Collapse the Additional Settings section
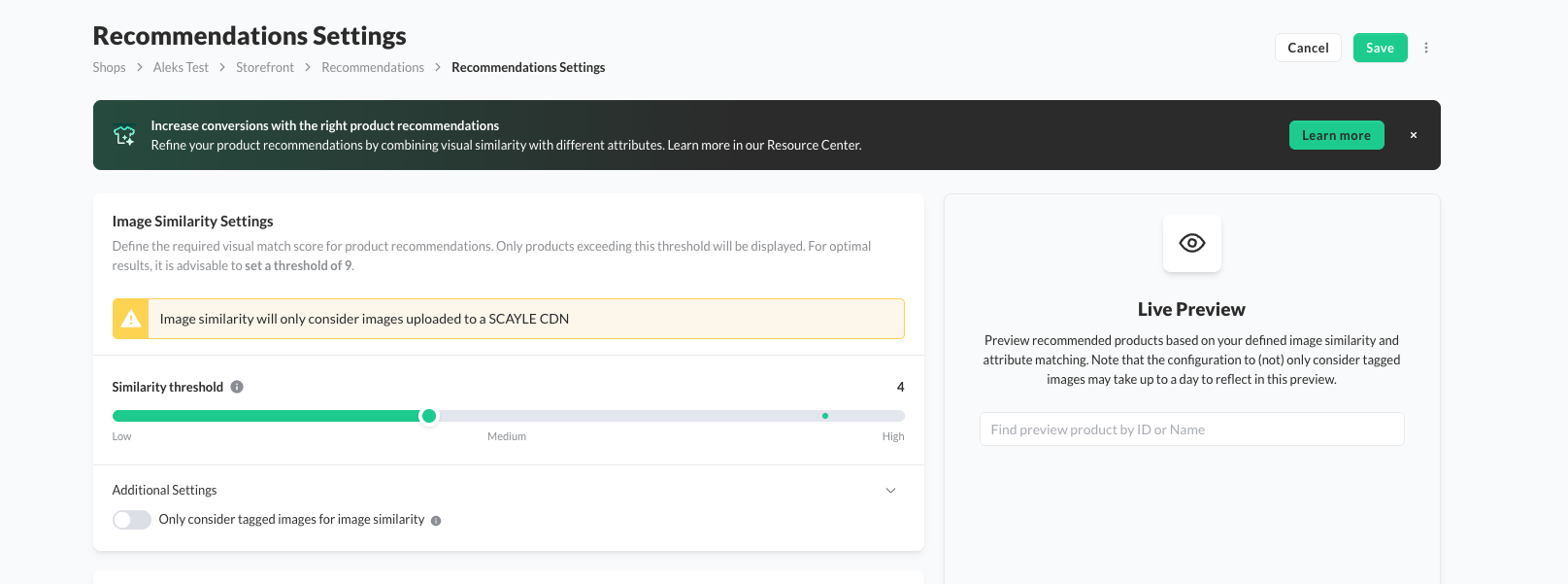Image resolution: width=1568 pixels, height=584 pixels. [890, 491]
